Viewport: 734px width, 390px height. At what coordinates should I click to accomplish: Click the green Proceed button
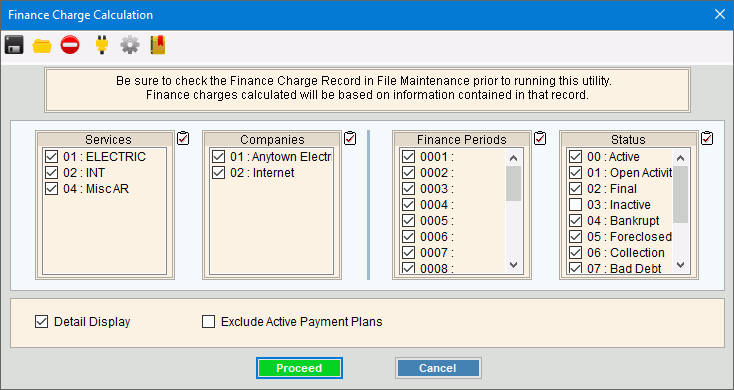click(x=299, y=368)
